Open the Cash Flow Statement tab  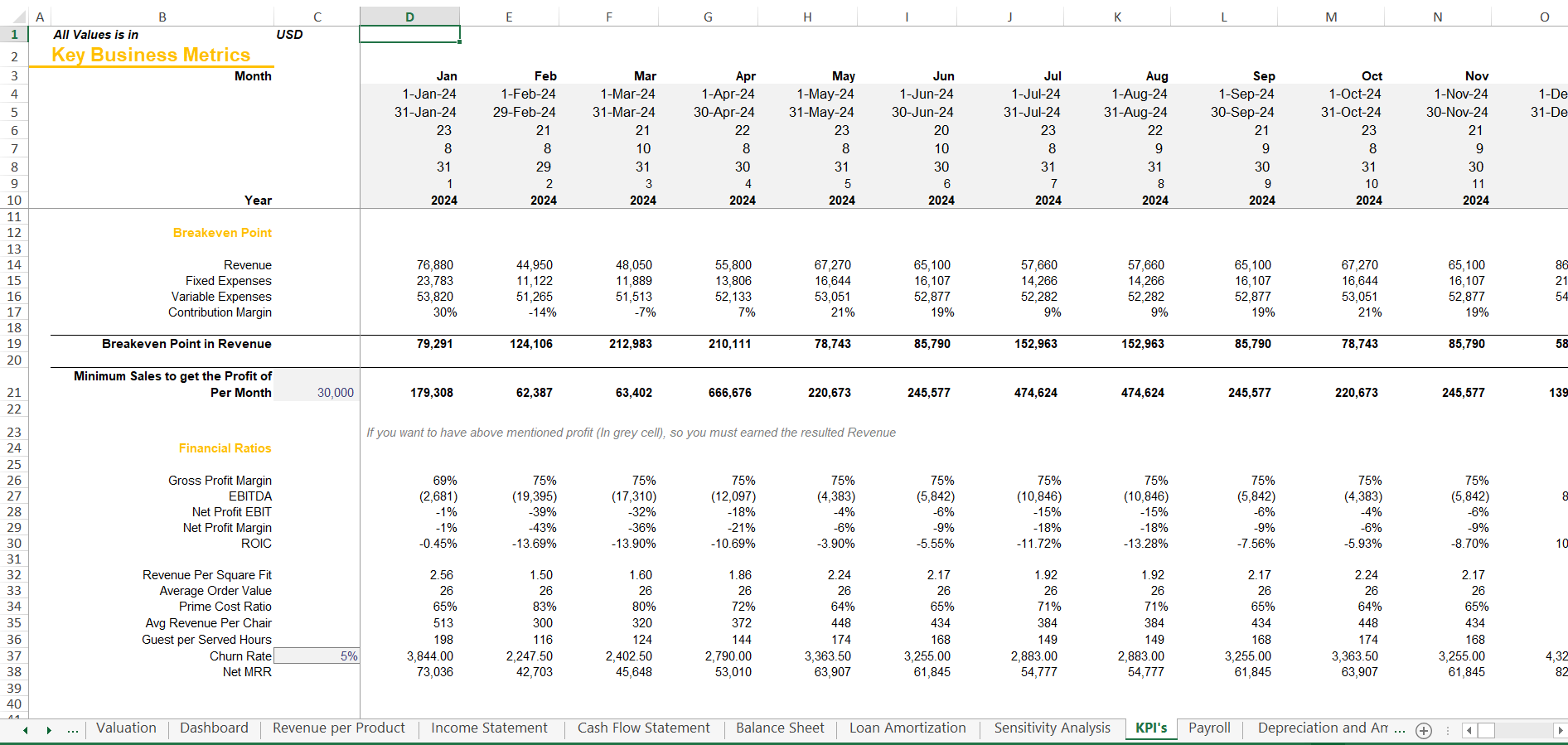[643, 728]
